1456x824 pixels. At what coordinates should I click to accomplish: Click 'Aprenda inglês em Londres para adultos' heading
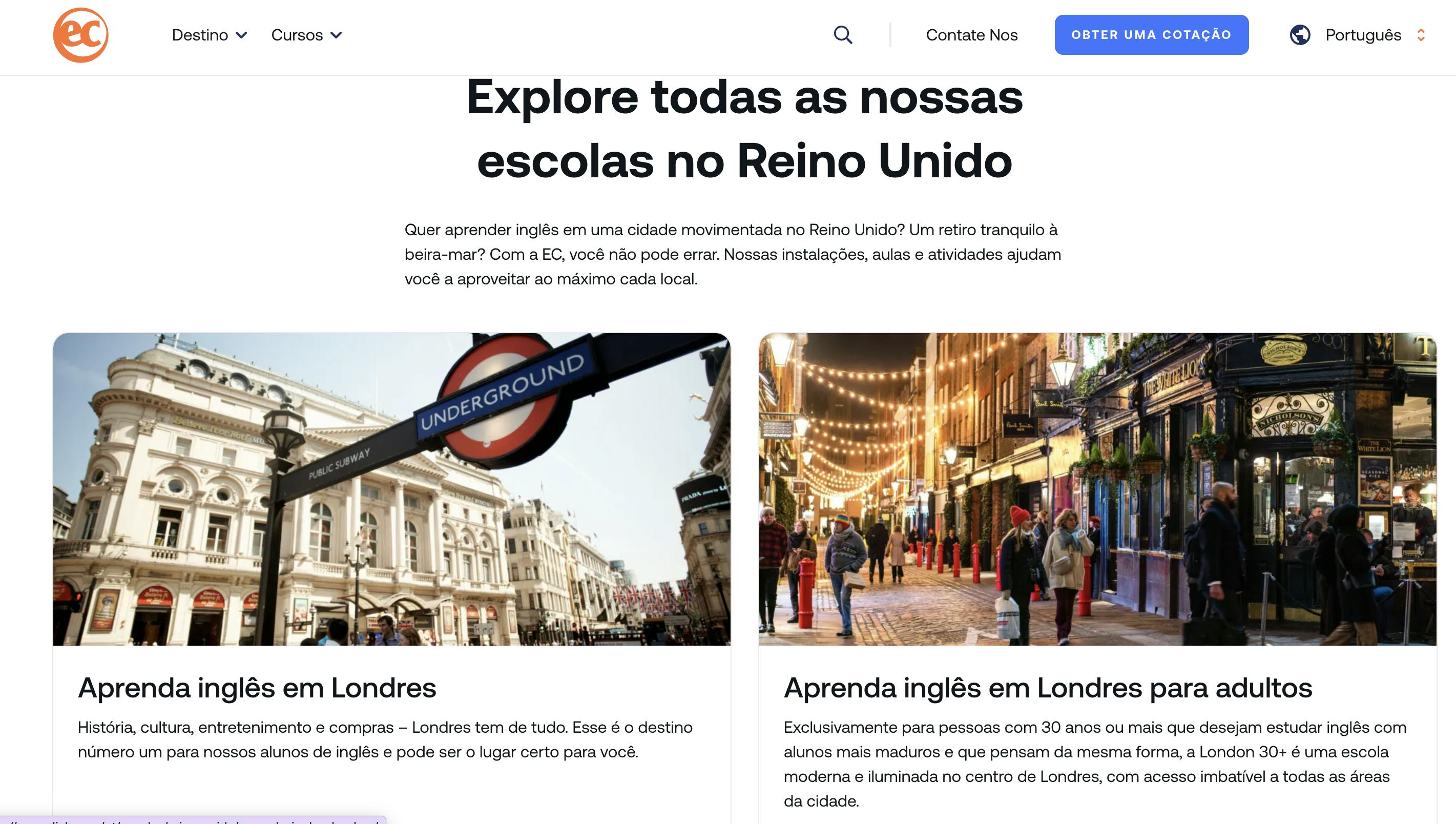tap(1048, 688)
